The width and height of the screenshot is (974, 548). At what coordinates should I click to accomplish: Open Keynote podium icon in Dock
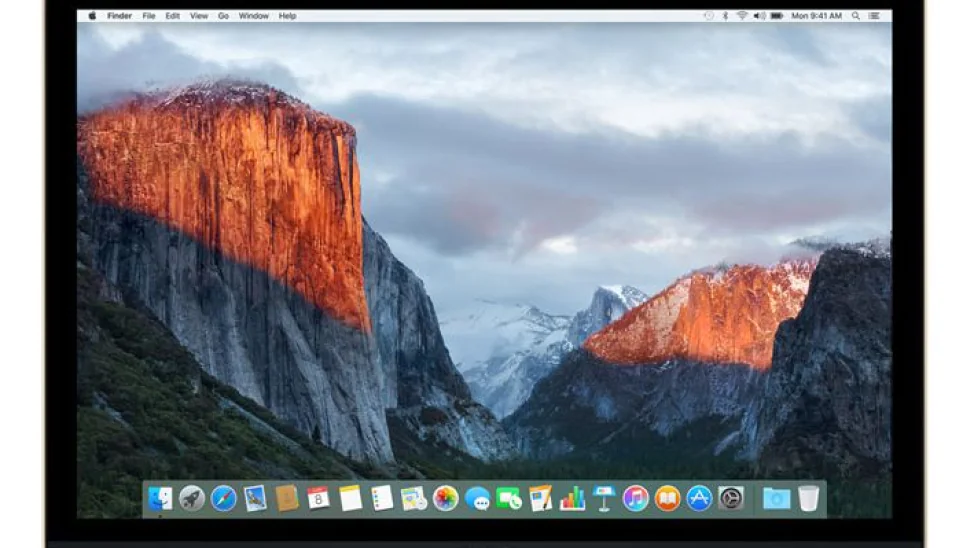tap(604, 498)
